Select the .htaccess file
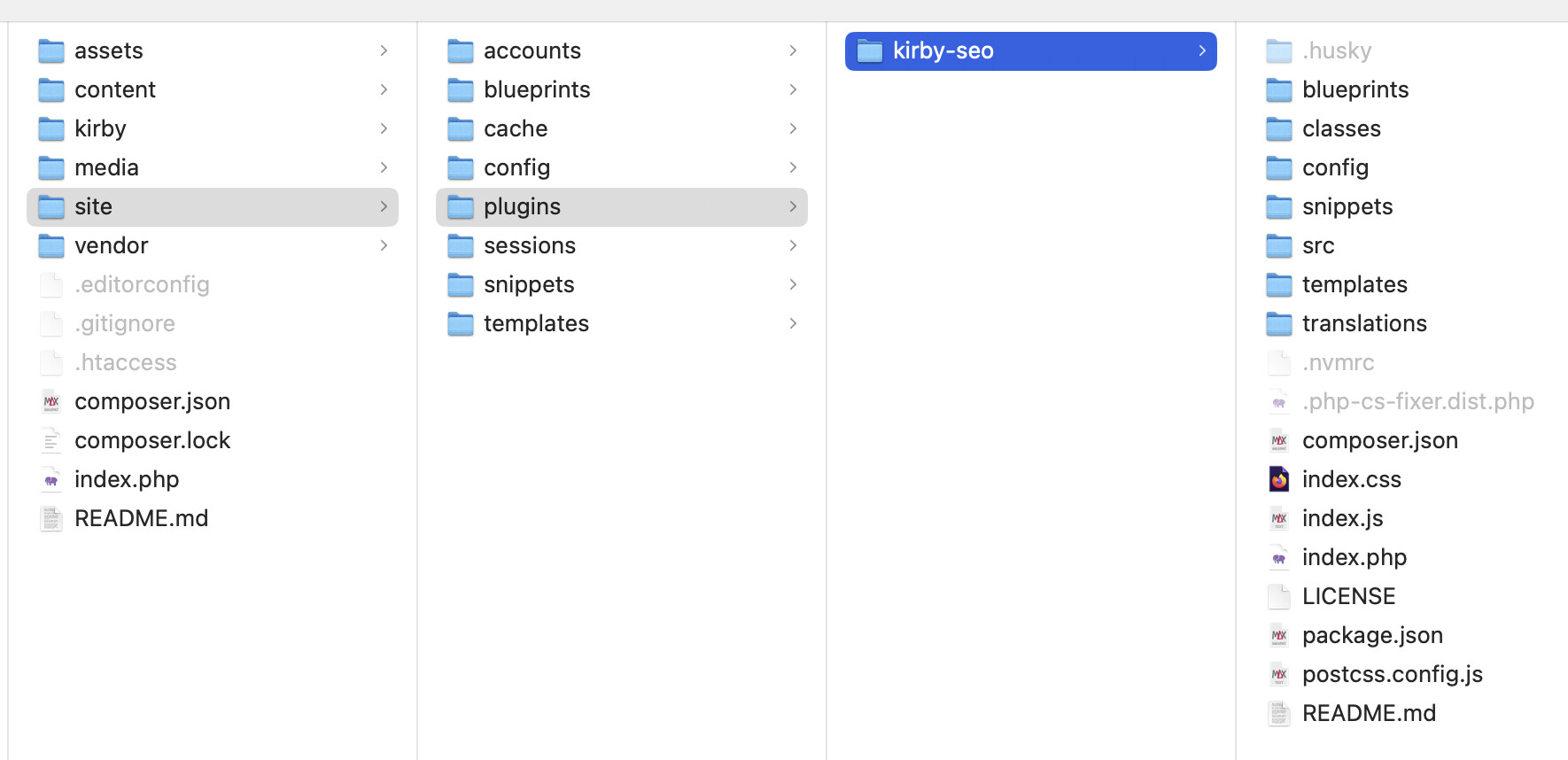The height and width of the screenshot is (760, 1568). click(126, 362)
